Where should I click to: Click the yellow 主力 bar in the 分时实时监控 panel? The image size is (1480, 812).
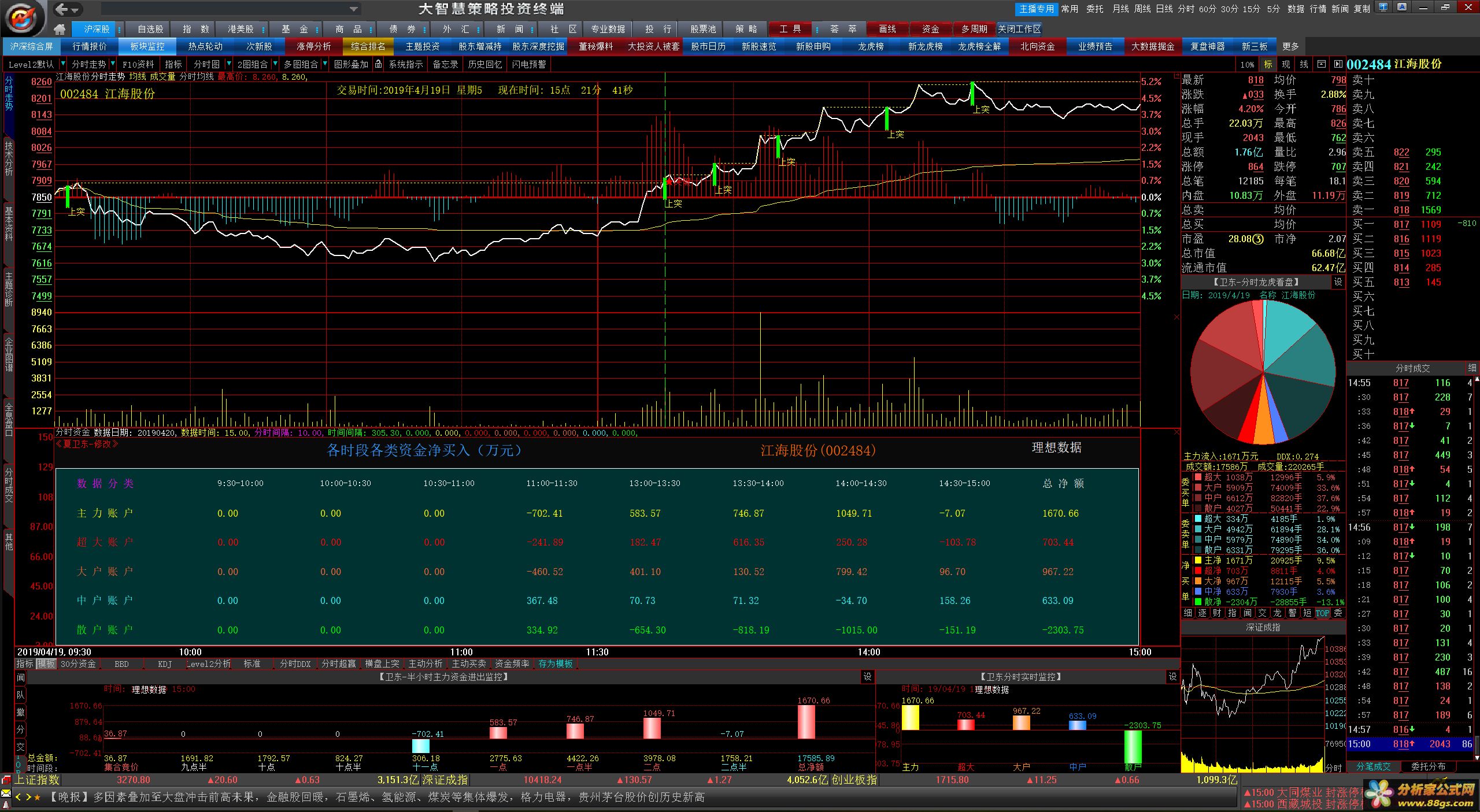(910, 717)
